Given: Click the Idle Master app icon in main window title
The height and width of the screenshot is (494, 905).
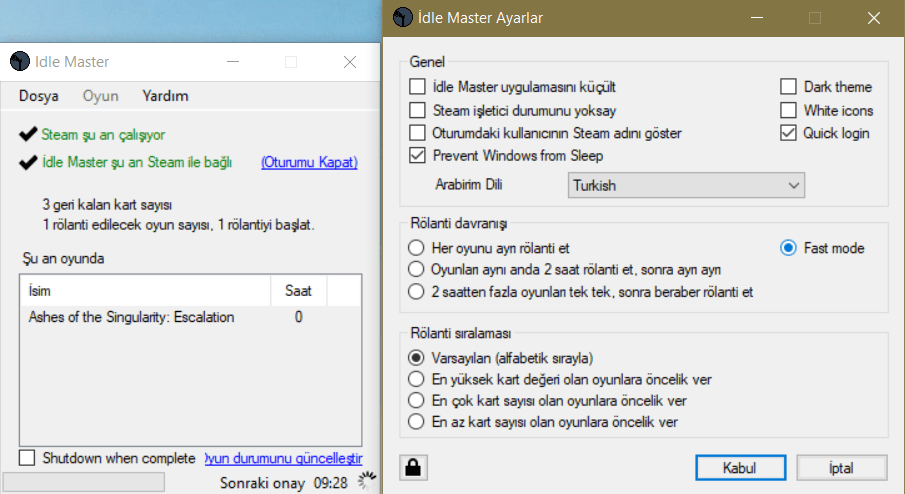Looking at the screenshot, I should point(20,62).
